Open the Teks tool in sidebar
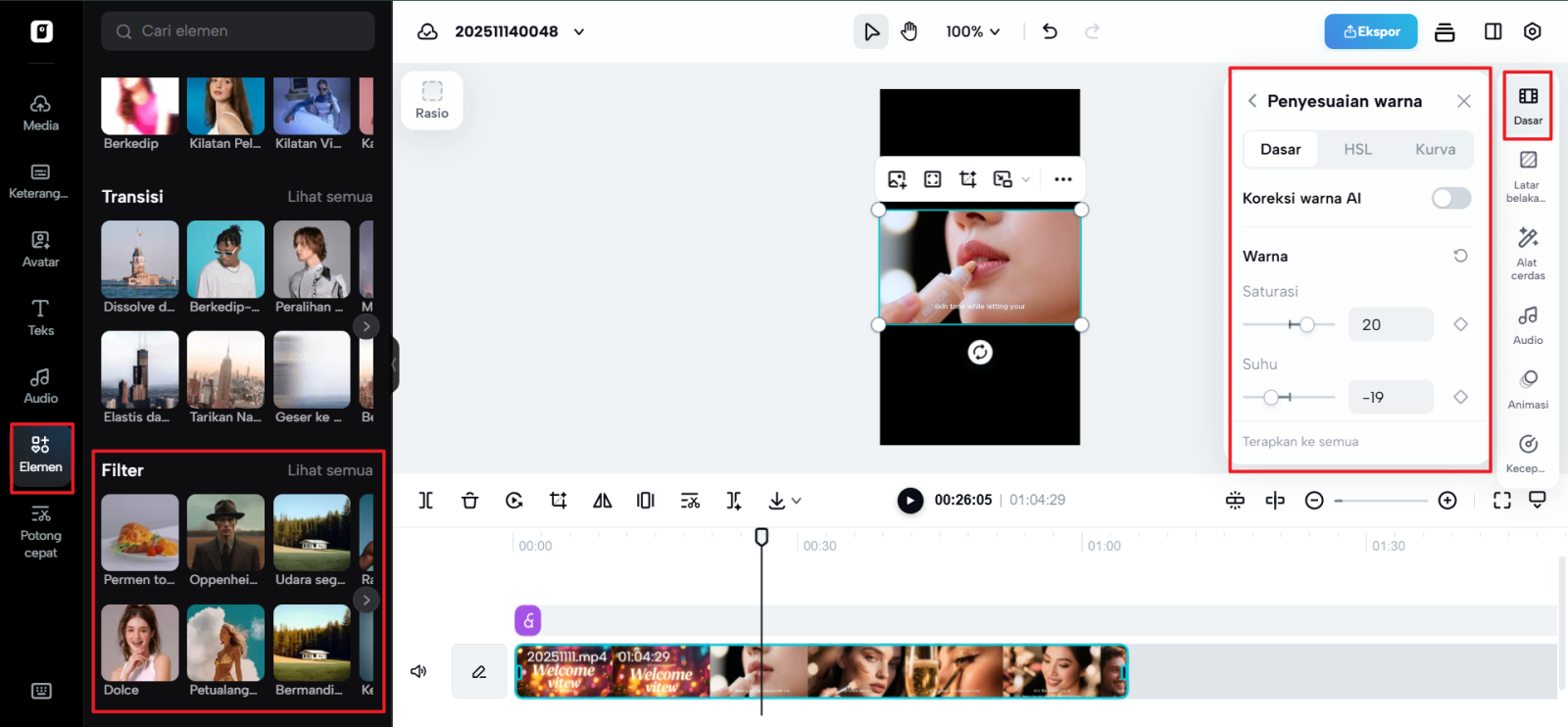Image resolution: width=1568 pixels, height=727 pixels. click(x=40, y=317)
